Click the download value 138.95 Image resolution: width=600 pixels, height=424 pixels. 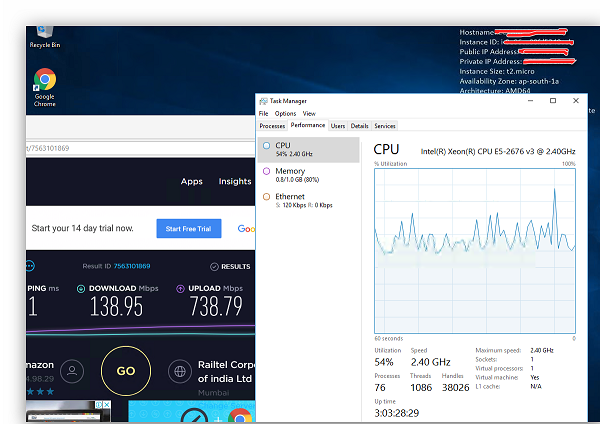(116, 307)
